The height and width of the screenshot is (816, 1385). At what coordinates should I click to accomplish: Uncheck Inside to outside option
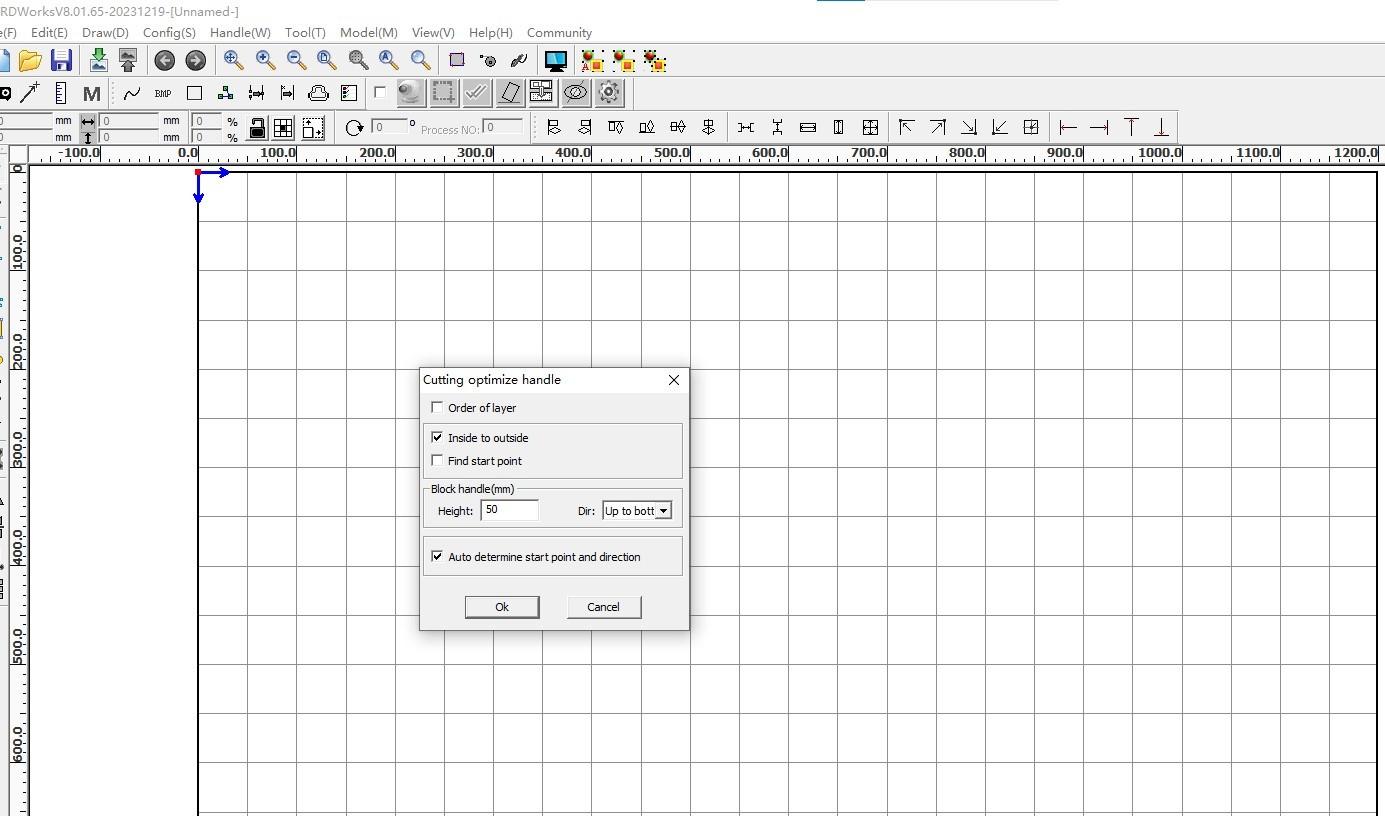tap(437, 437)
